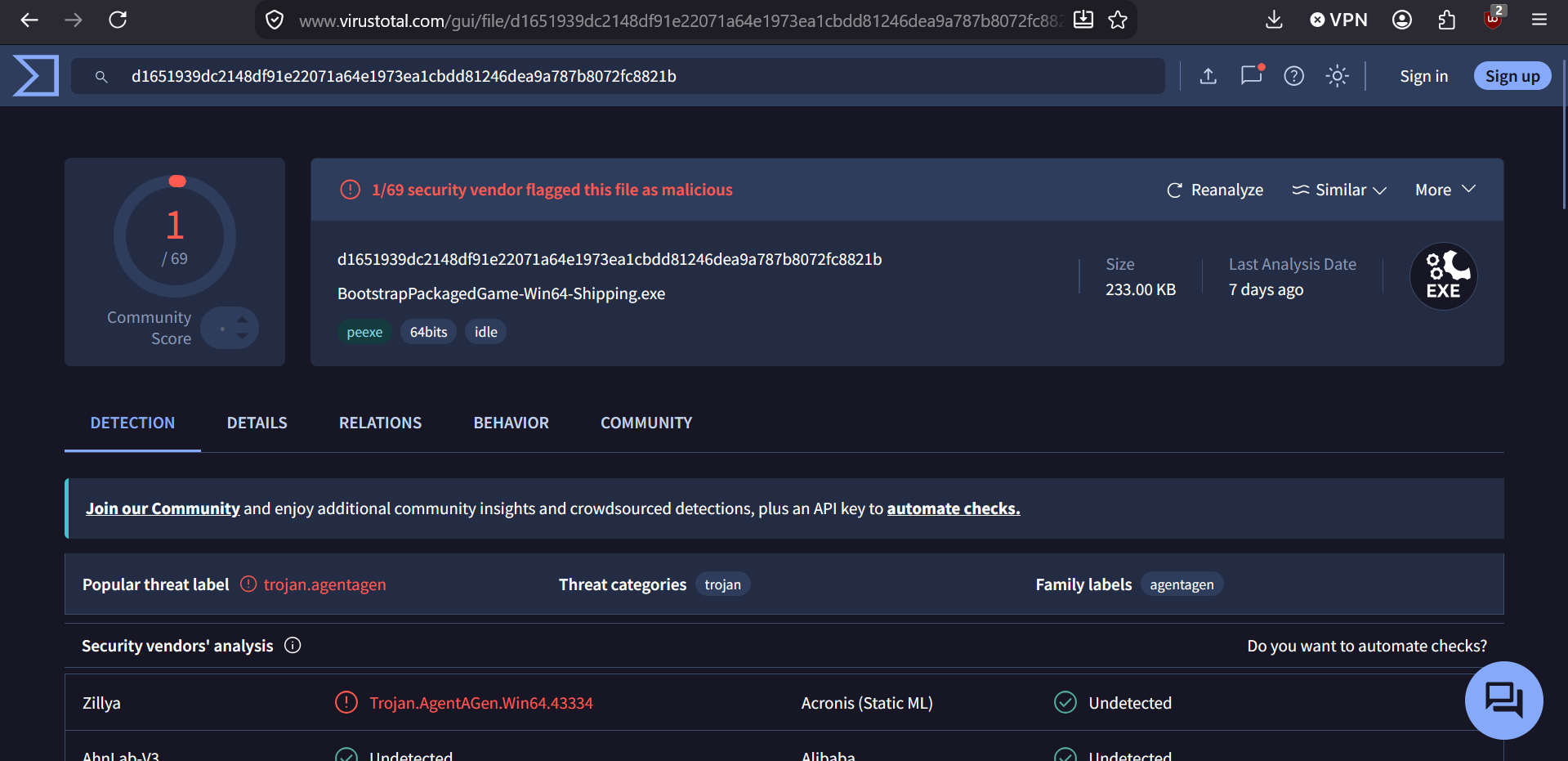Open the tracking protection shield in address bar
Screen dimensions: 1568x761
(x=275, y=20)
